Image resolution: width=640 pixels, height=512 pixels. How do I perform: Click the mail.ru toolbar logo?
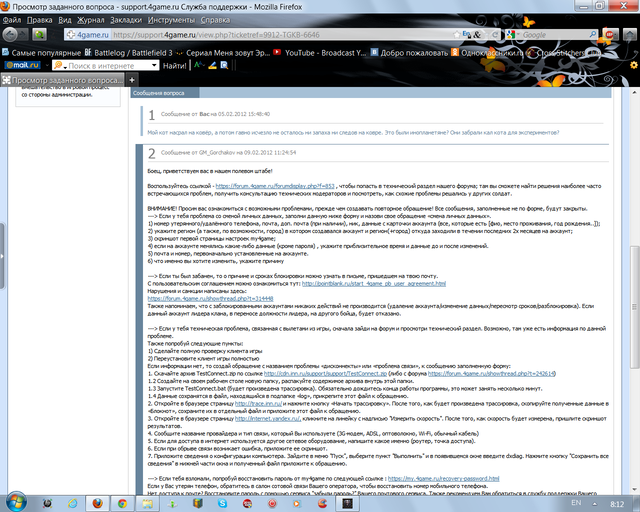click(22, 65)
